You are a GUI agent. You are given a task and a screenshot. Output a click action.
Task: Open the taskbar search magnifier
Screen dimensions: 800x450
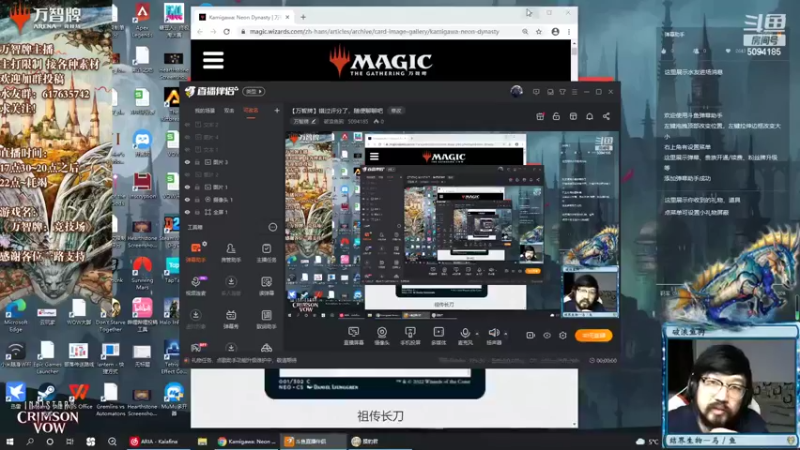pos(30,441)
